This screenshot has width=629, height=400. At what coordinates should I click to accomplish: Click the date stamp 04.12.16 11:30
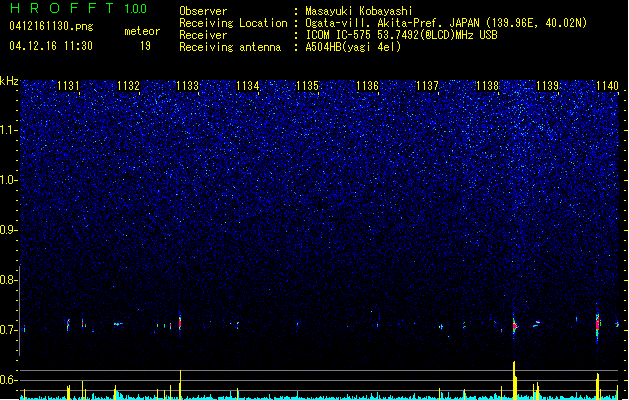[51, 46]
